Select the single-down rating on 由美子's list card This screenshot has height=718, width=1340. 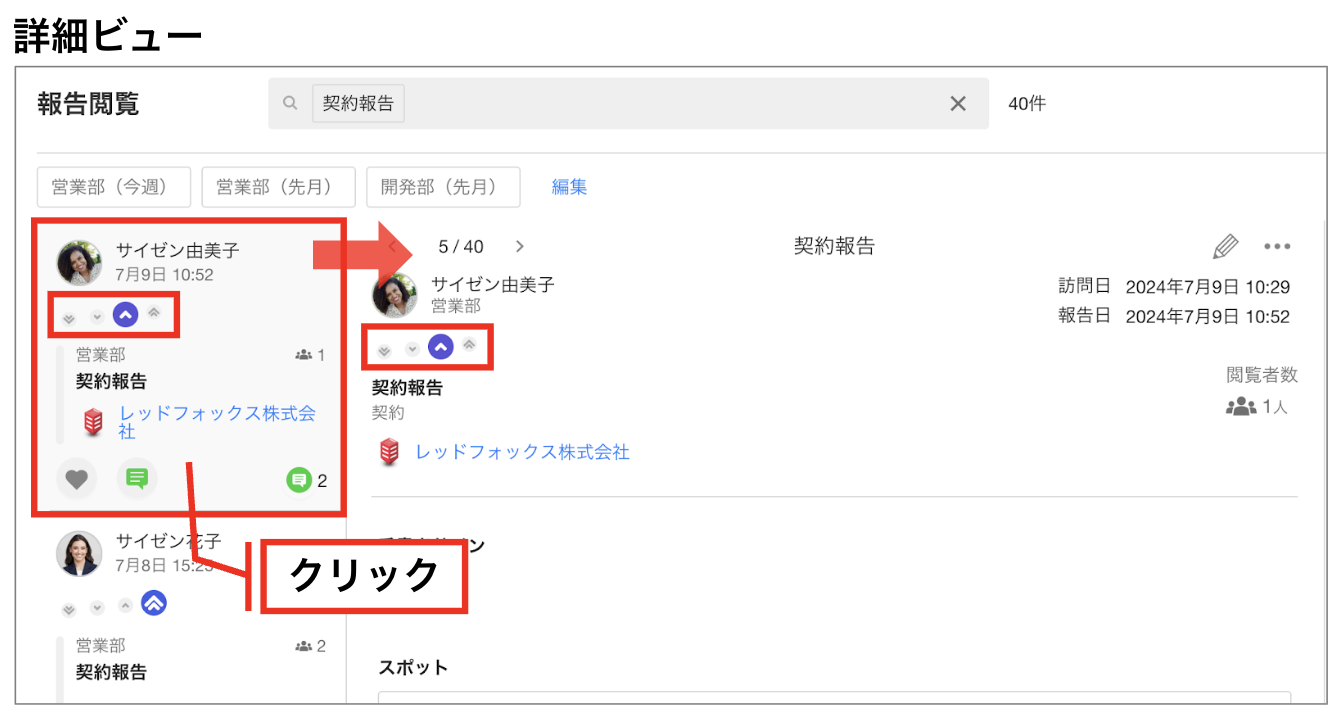[97, 316]
